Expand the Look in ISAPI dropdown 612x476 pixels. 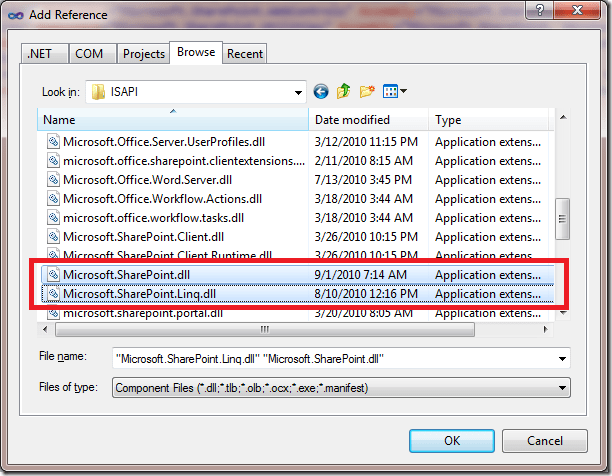(x=298, y=92)
